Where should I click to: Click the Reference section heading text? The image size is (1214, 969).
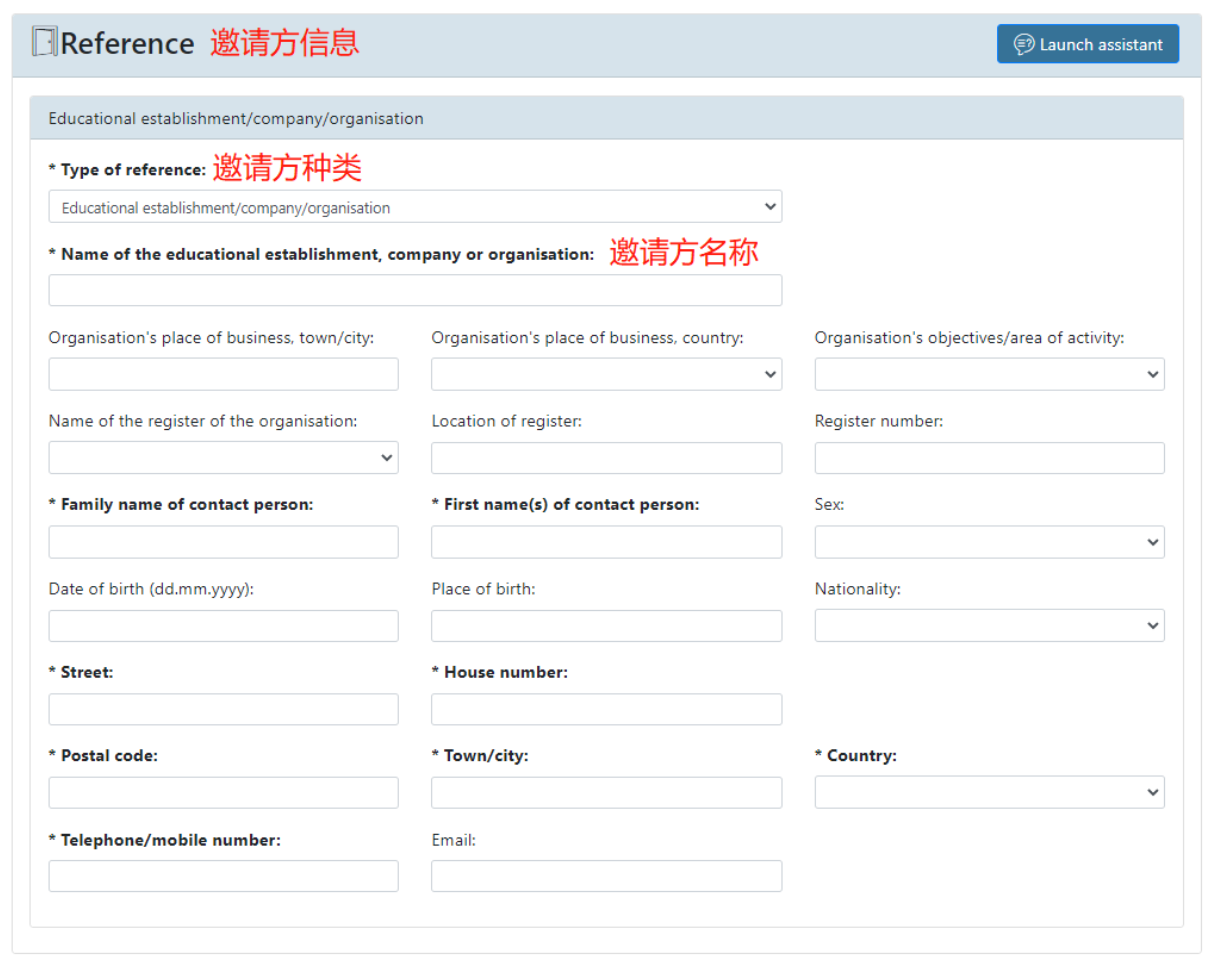pos(127,44)
